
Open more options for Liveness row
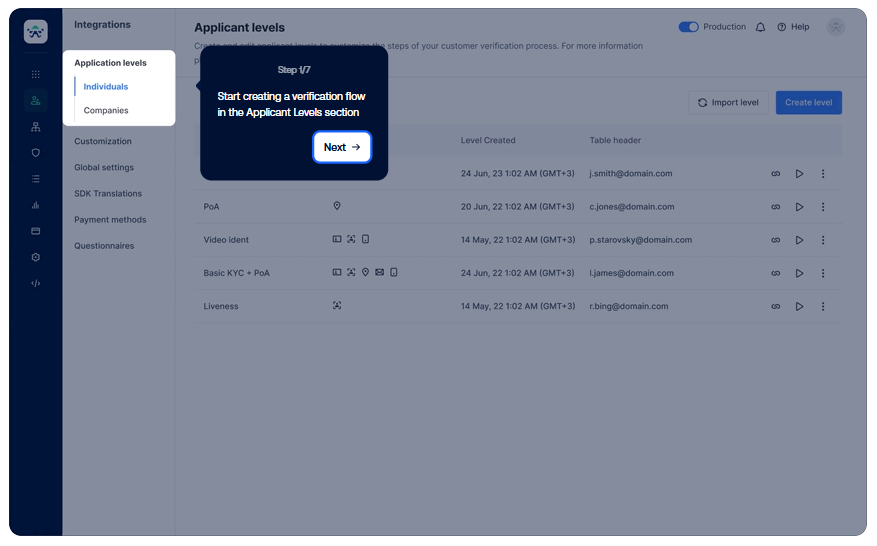(823, 307)
